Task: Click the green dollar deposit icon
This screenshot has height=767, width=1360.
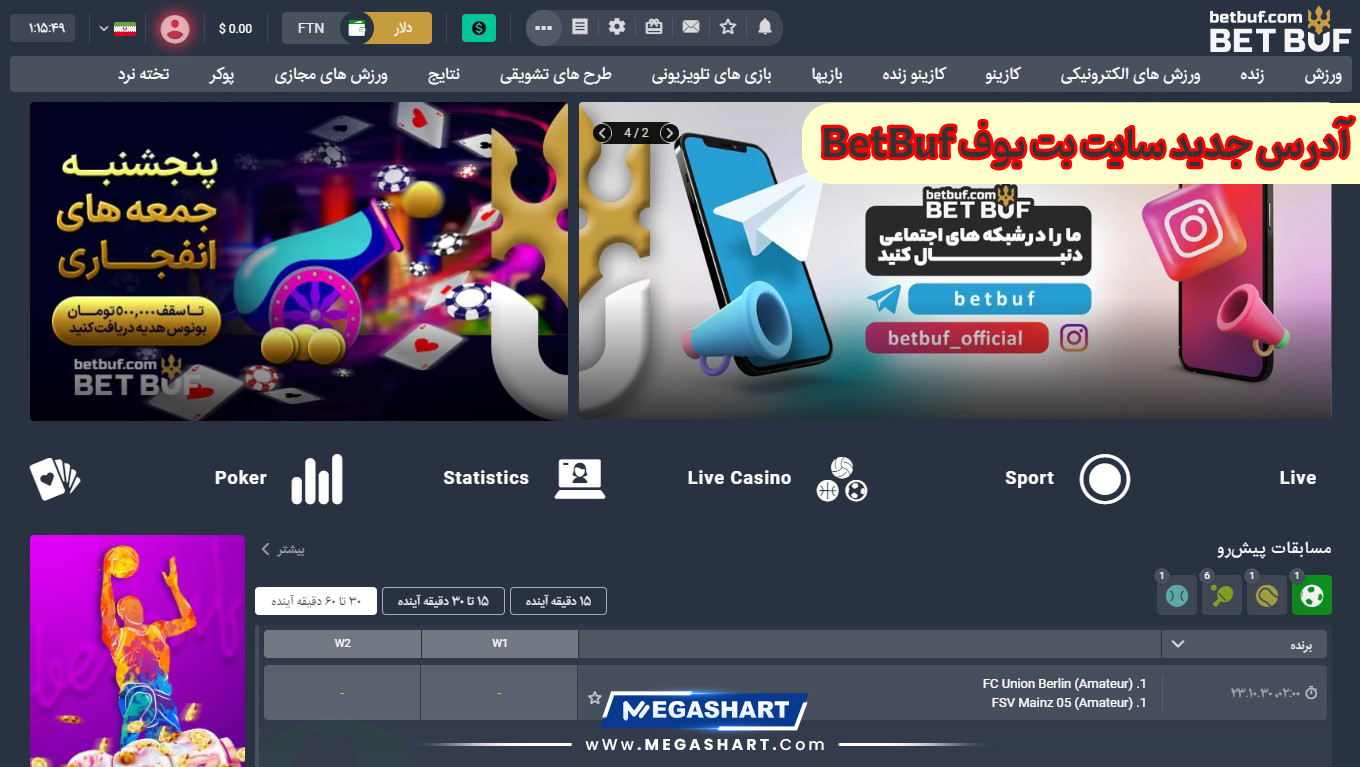Action: [x=479, y=28]
